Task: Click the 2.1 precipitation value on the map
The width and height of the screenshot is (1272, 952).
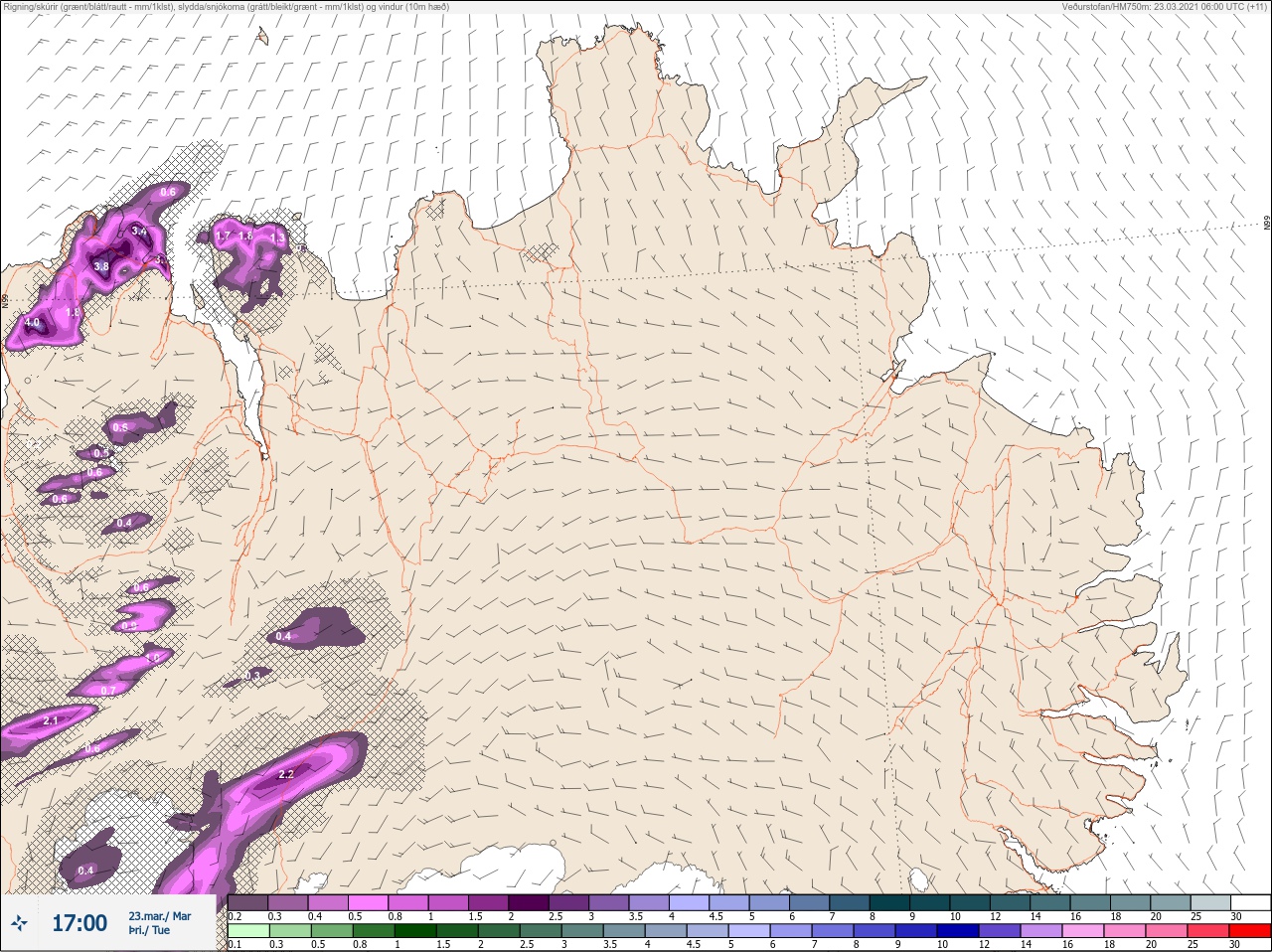Action: 51,720
